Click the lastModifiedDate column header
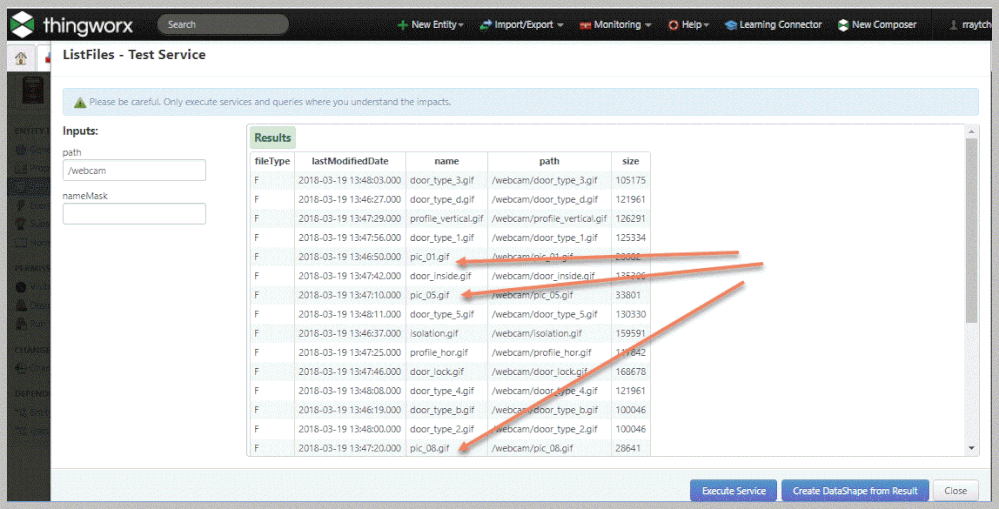The width and height of the screenshot is (999, 509). click(x=350, y=161)
